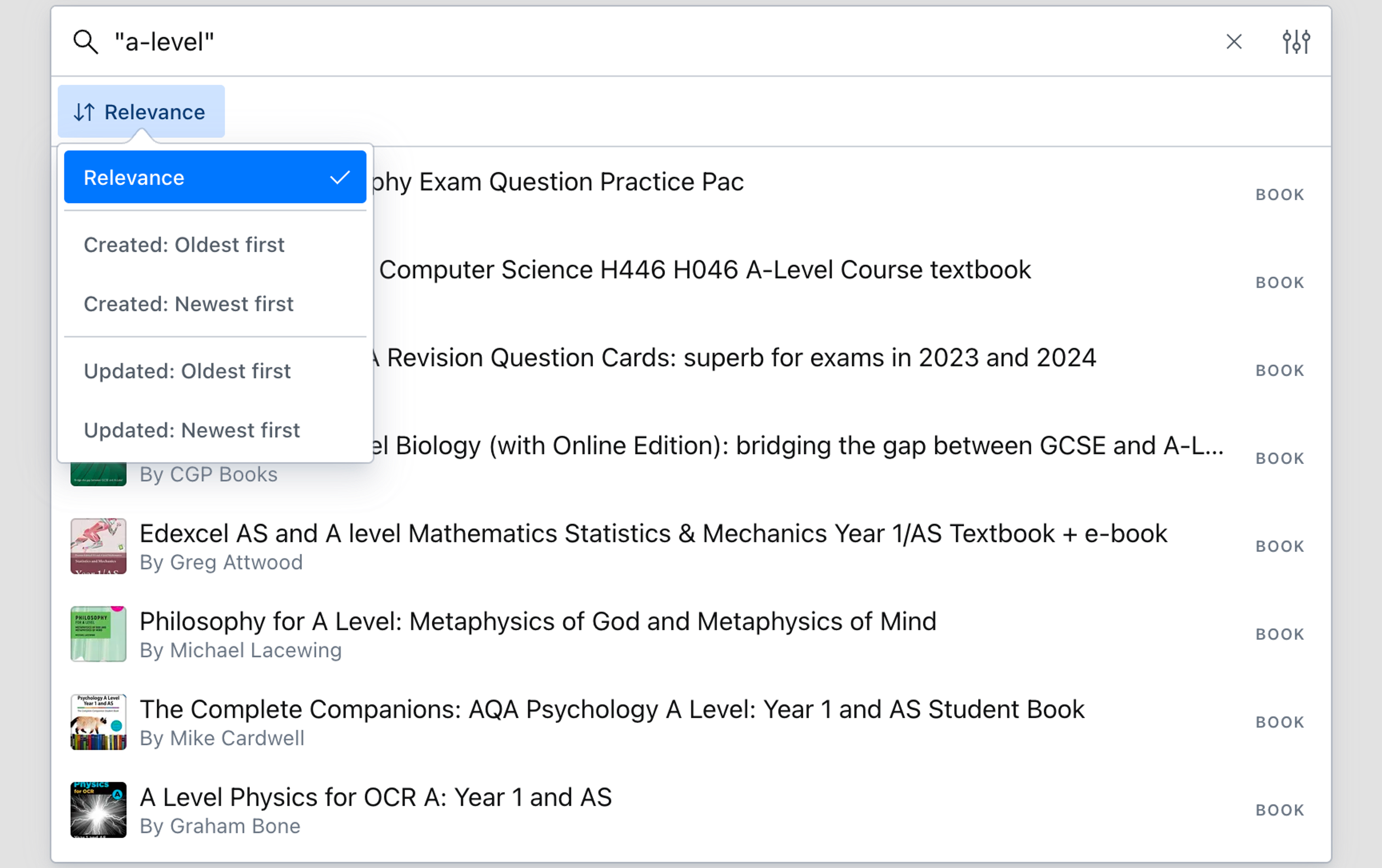Click inside the "a-level" search field

pos(631,42)
